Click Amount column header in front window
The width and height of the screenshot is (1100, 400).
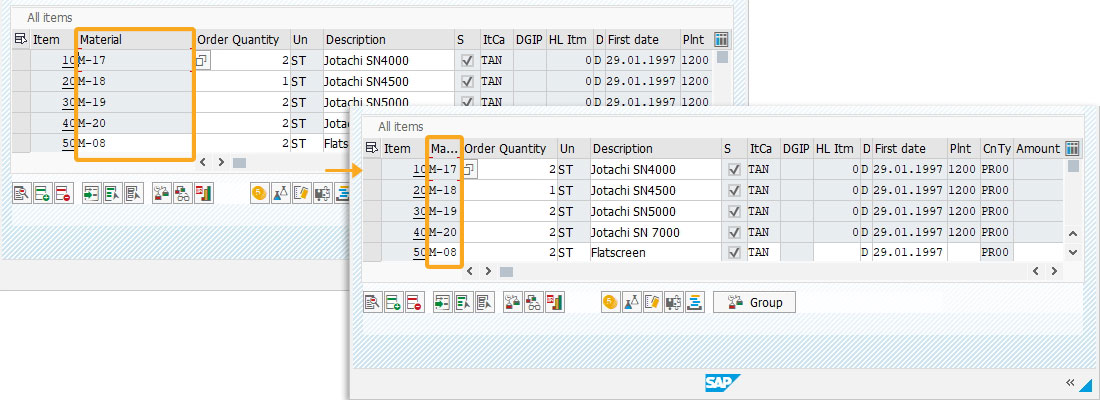pyautogui.click(x=1038, y=149)
